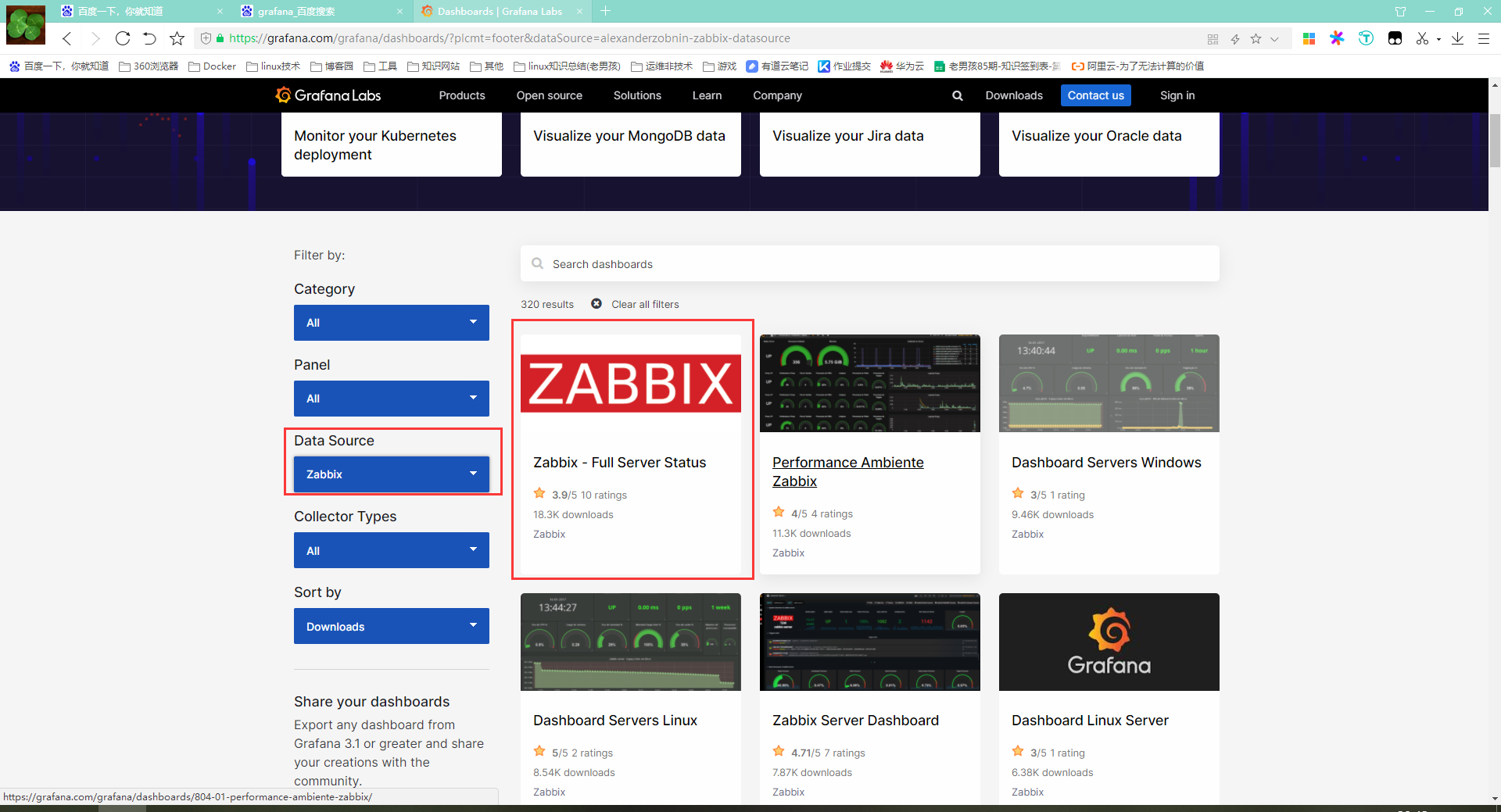
Task: Switch to the grafana_百度搜索 tab
Action: pos(324,11)
